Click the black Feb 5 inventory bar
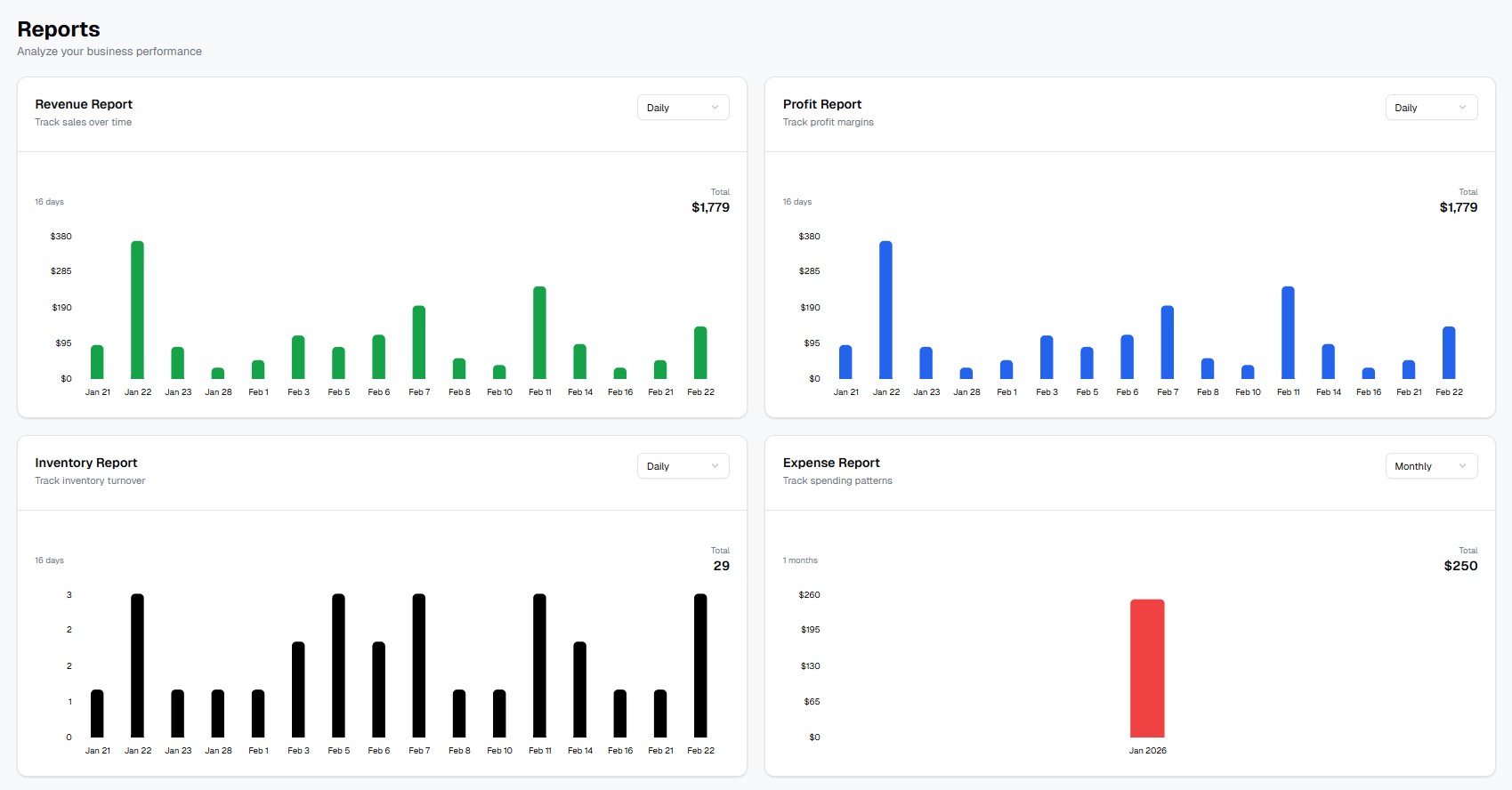 (338, 665)
